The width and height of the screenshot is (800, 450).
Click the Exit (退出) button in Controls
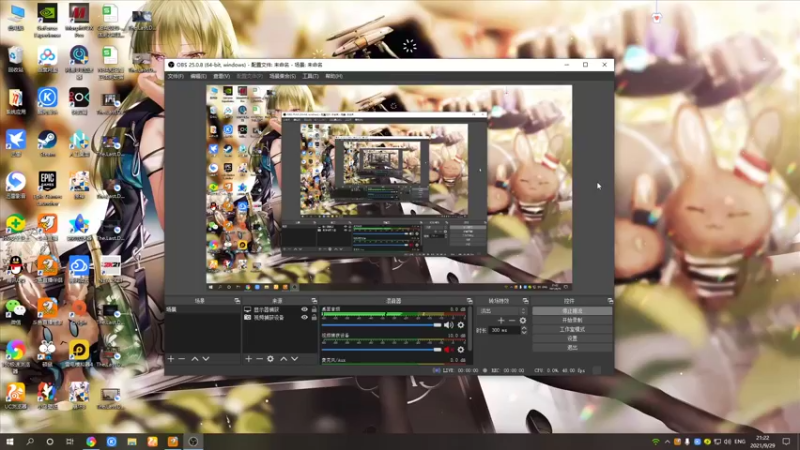pos(572,347)
